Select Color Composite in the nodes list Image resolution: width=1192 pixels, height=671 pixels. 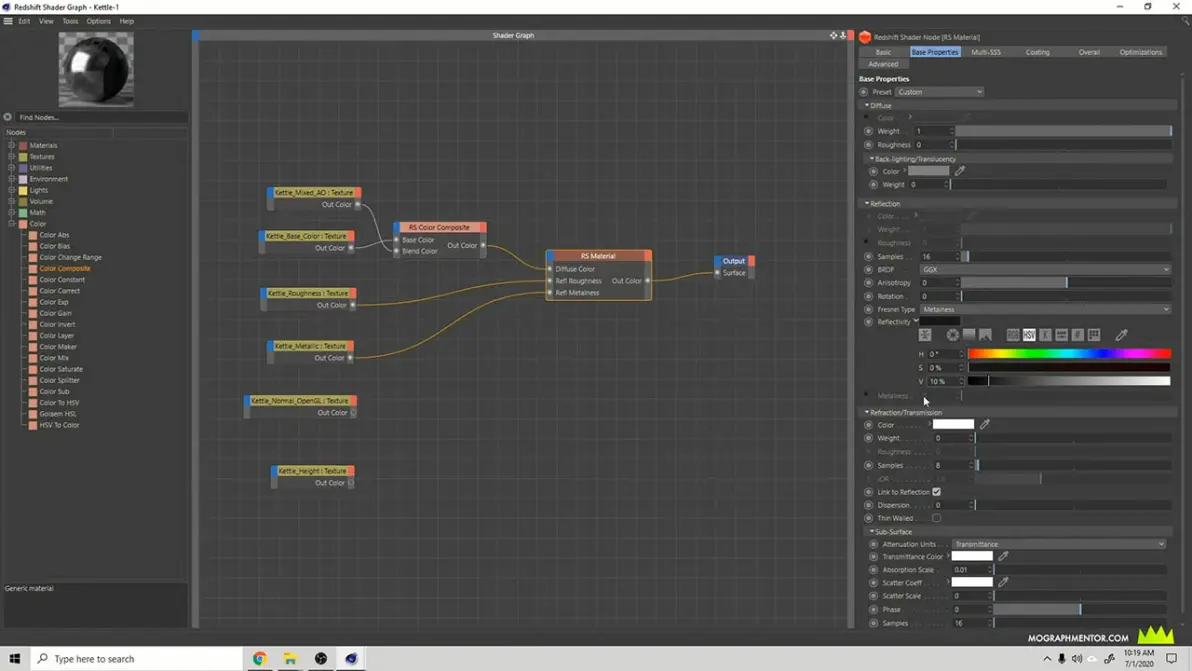click(x=65, y=268)
